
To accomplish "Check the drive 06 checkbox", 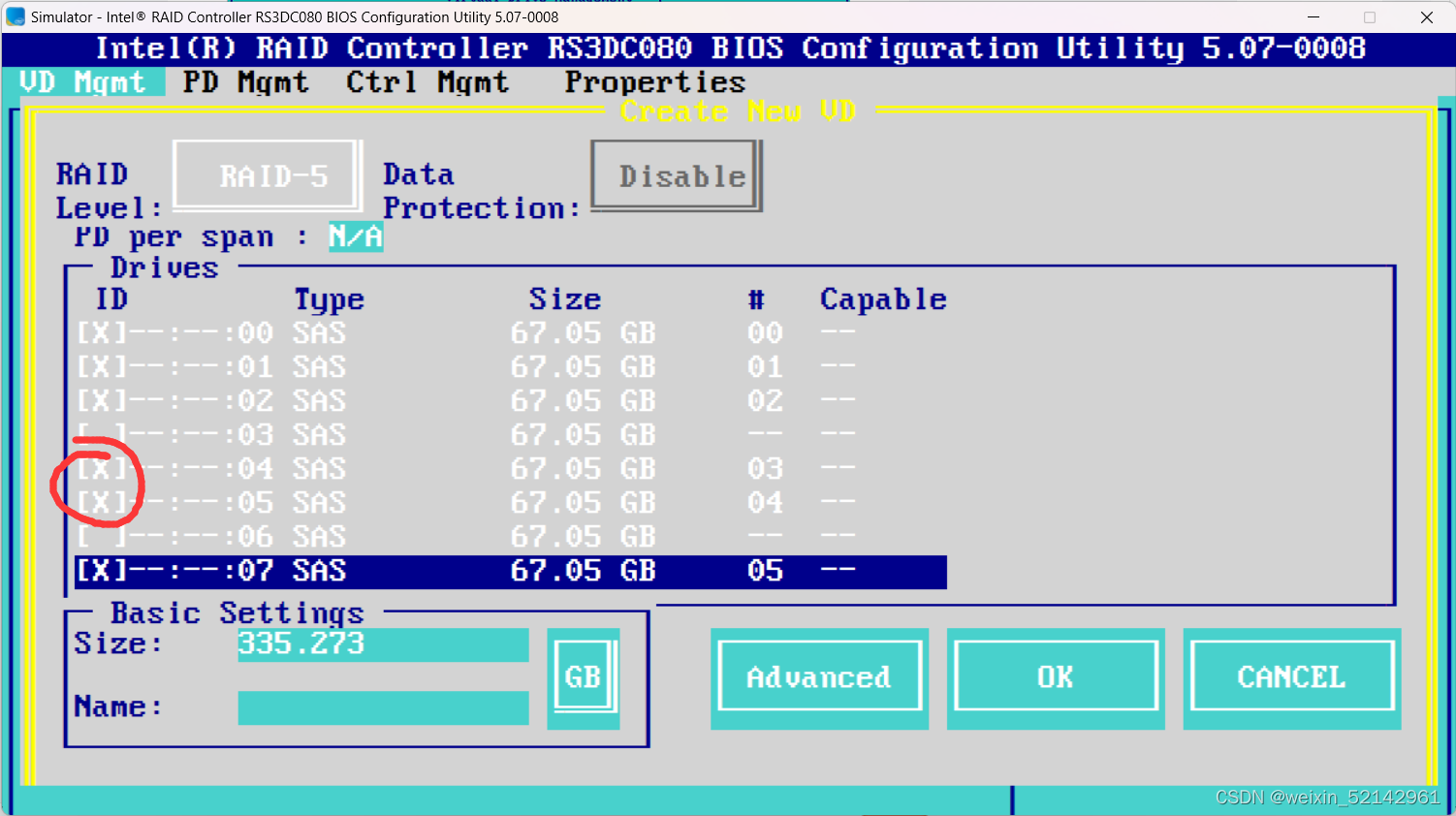I will pyautogui.click(x=102, y=537).
